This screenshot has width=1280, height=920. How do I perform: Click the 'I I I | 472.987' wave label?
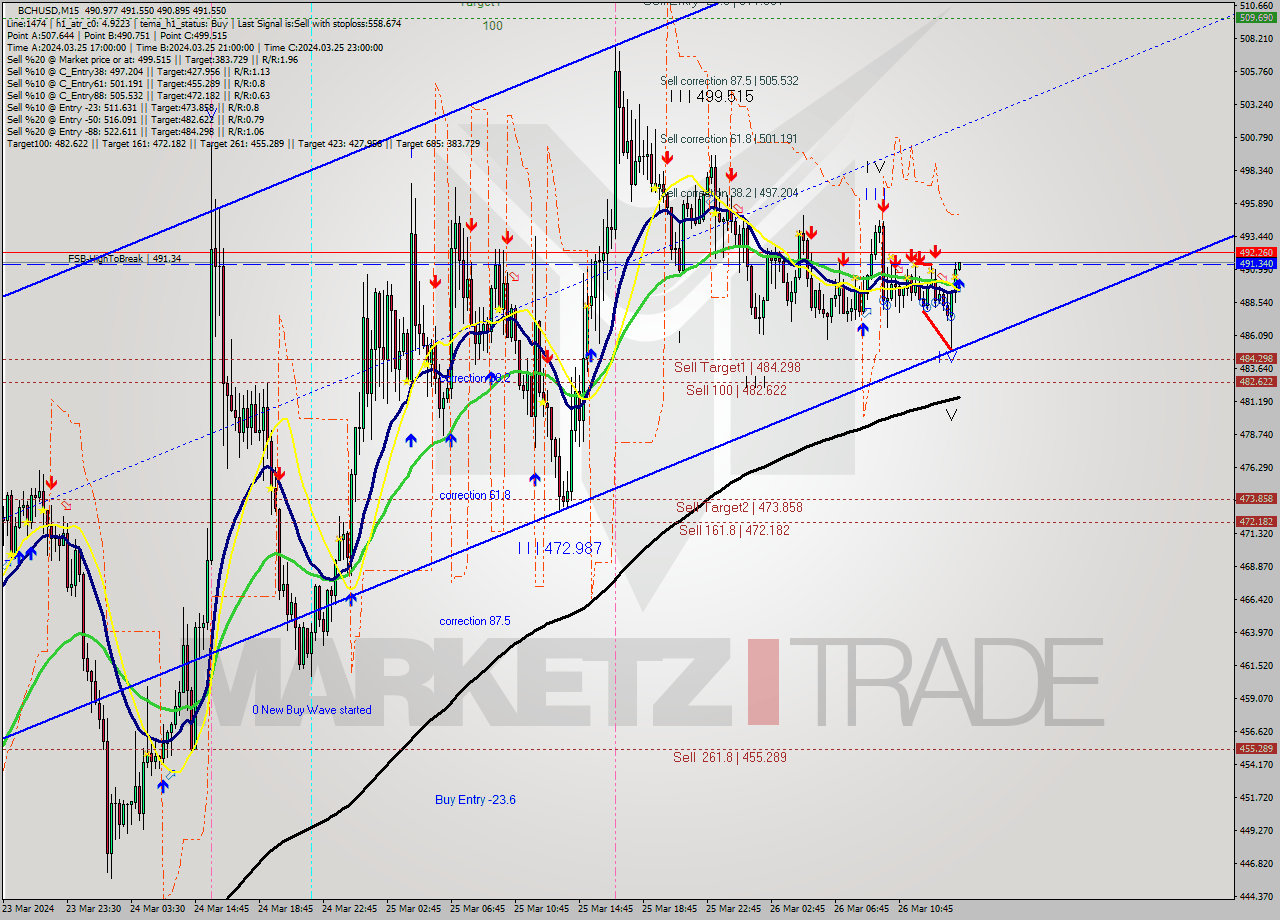pyautogui.click(x=560, y=549)
